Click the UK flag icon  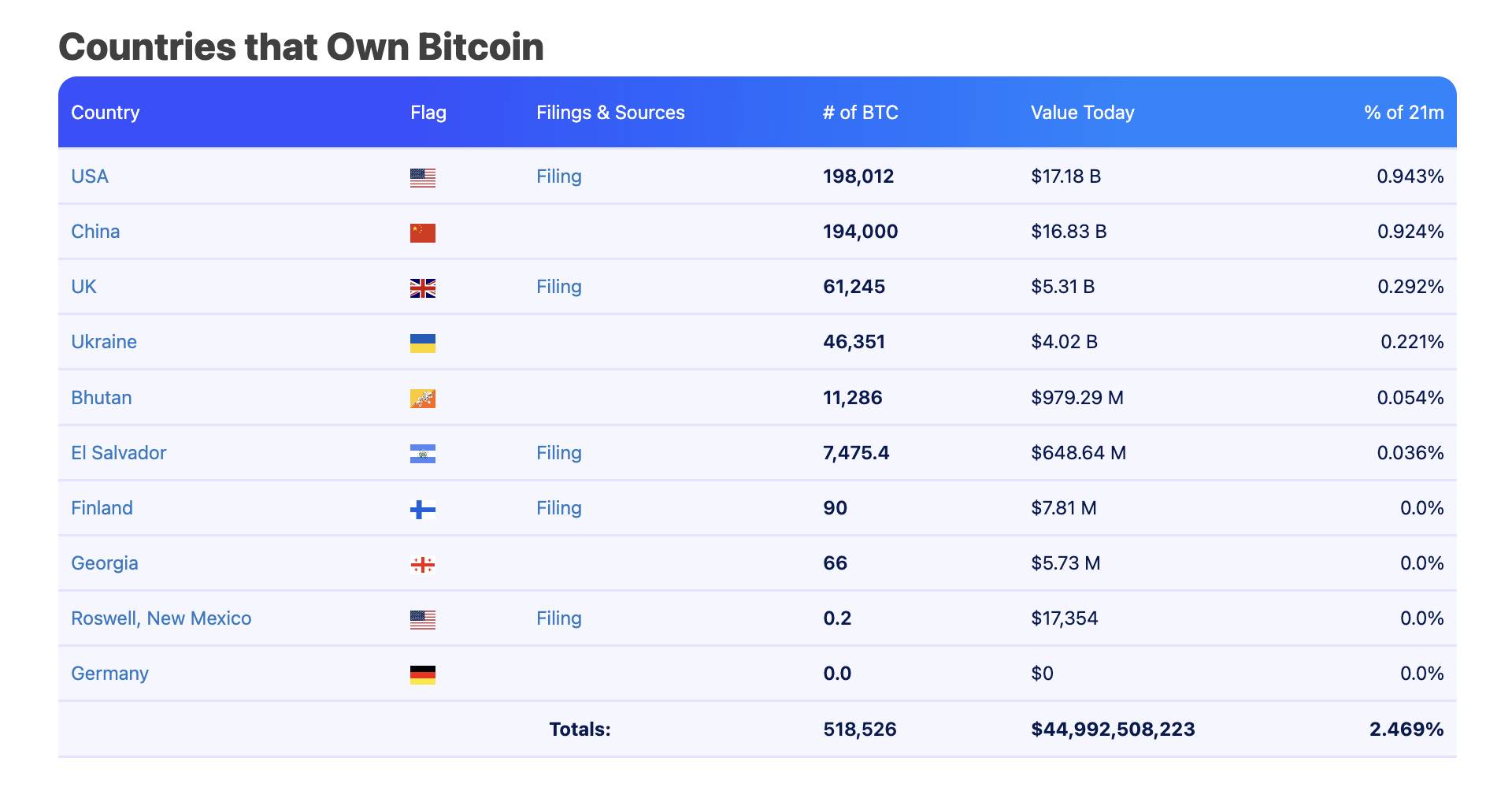(x=423, y=288)
